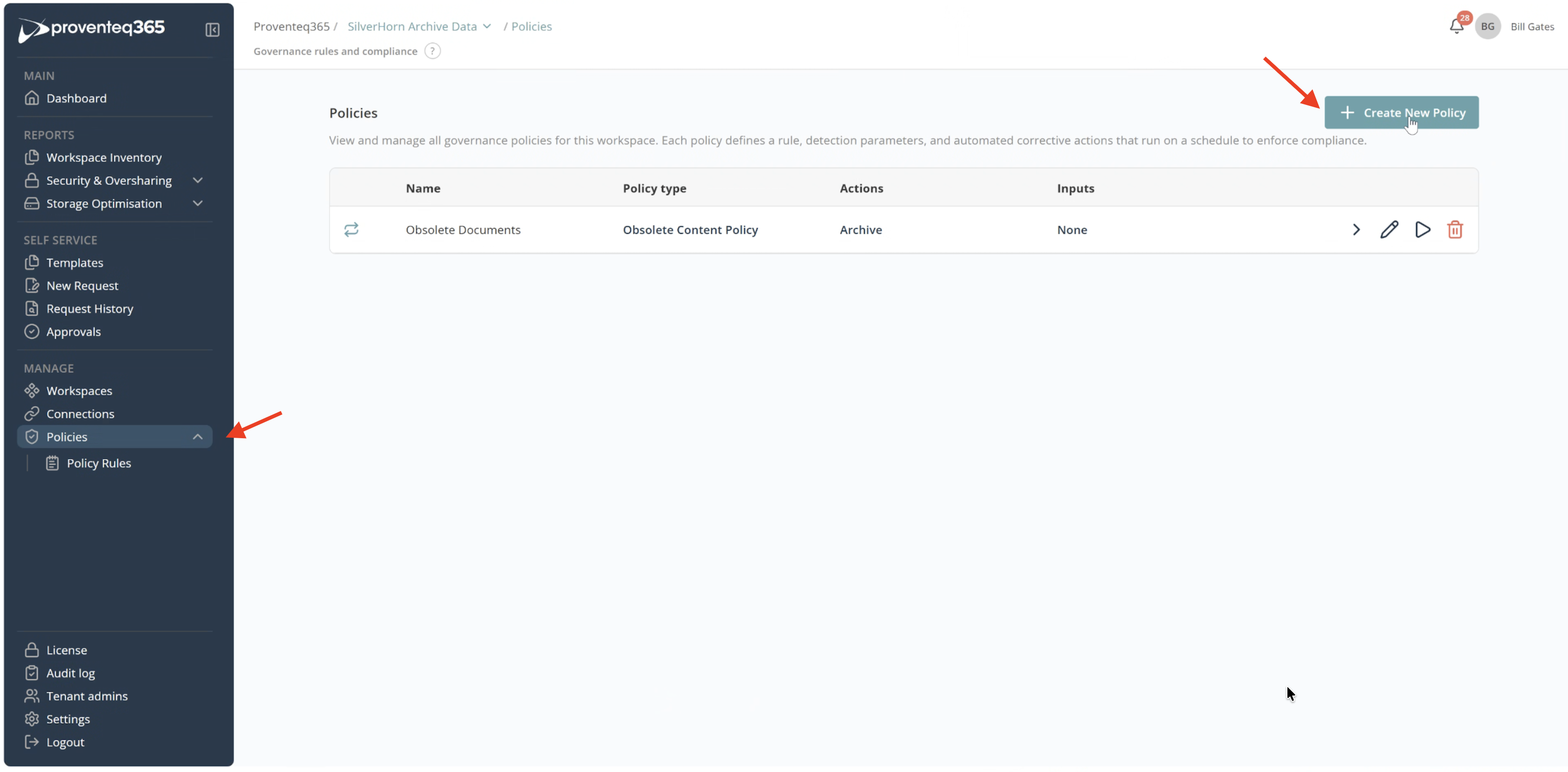Viewport: 1568px width, 772px height.
Task: Click Actions column header
Action: pyautogui.click(x=861, y=188)
